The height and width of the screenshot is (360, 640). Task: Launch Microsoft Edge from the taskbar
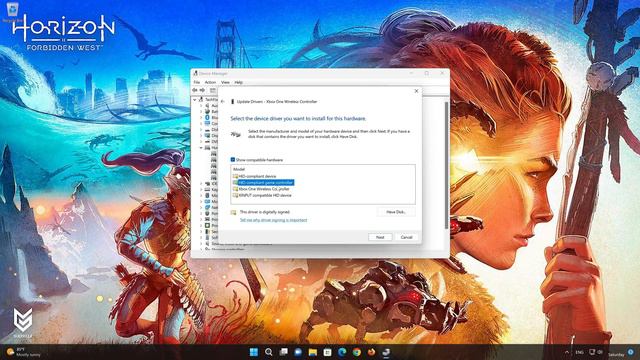click(342, 352)
